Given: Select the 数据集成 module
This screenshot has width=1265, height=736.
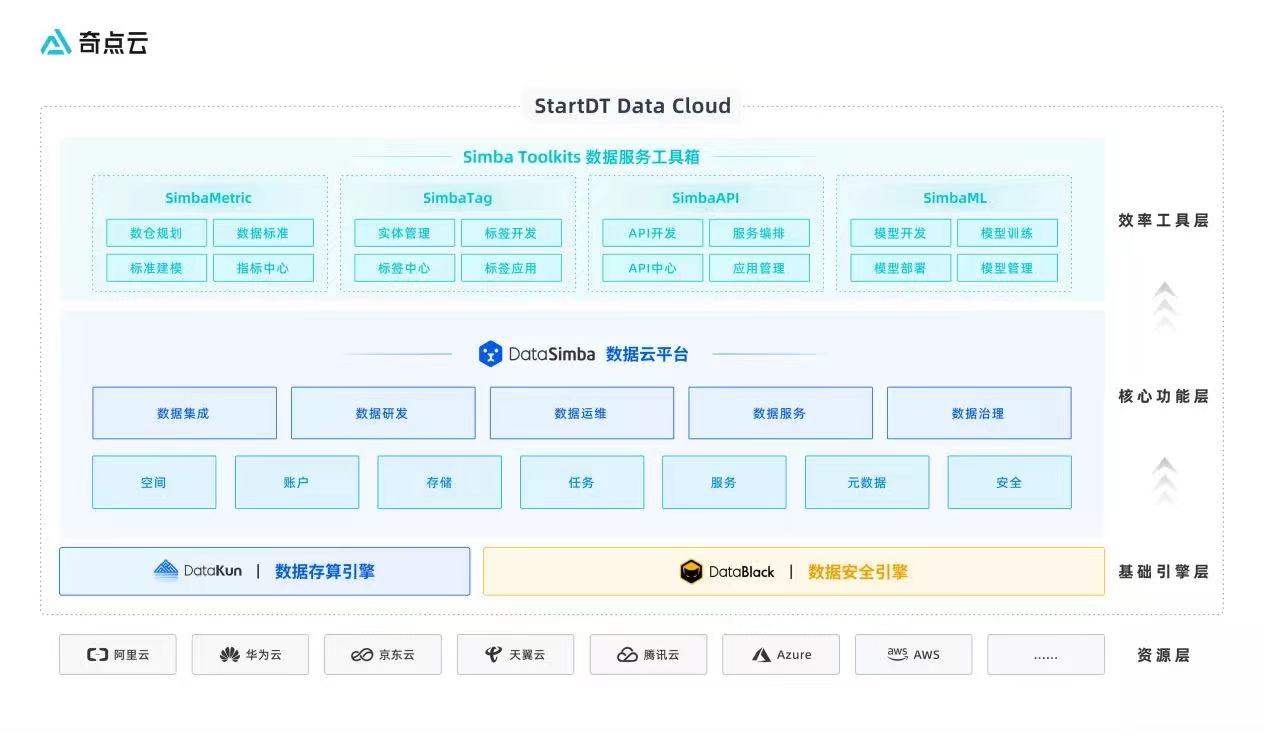Looking at the screenshot, I should 184,413.
